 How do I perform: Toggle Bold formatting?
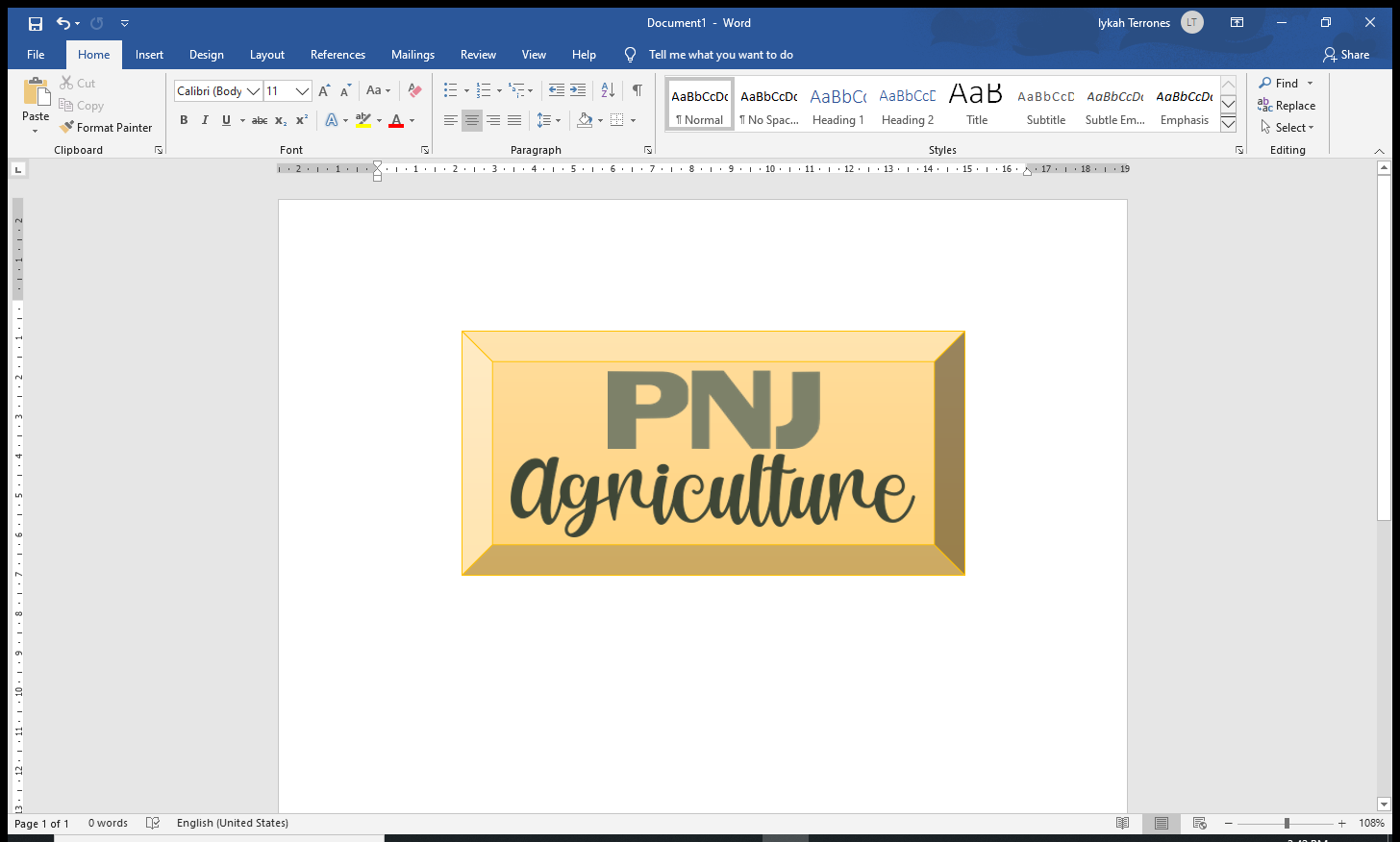tap(184, 120)
